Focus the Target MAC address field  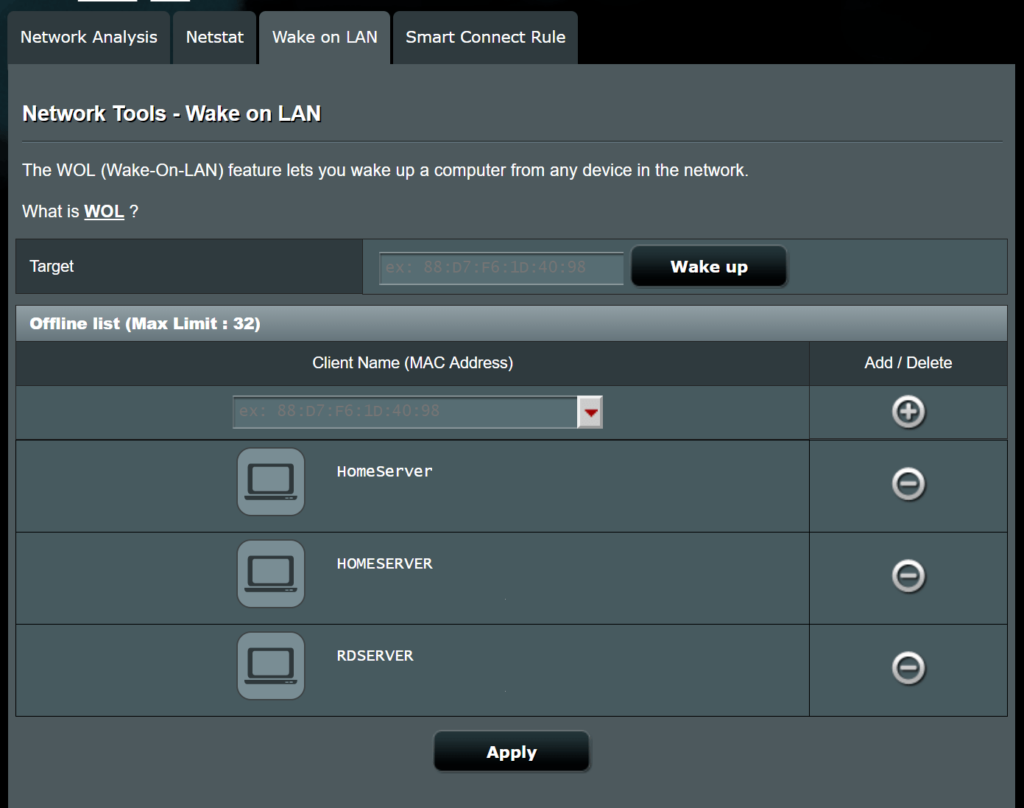pos(502,267)
